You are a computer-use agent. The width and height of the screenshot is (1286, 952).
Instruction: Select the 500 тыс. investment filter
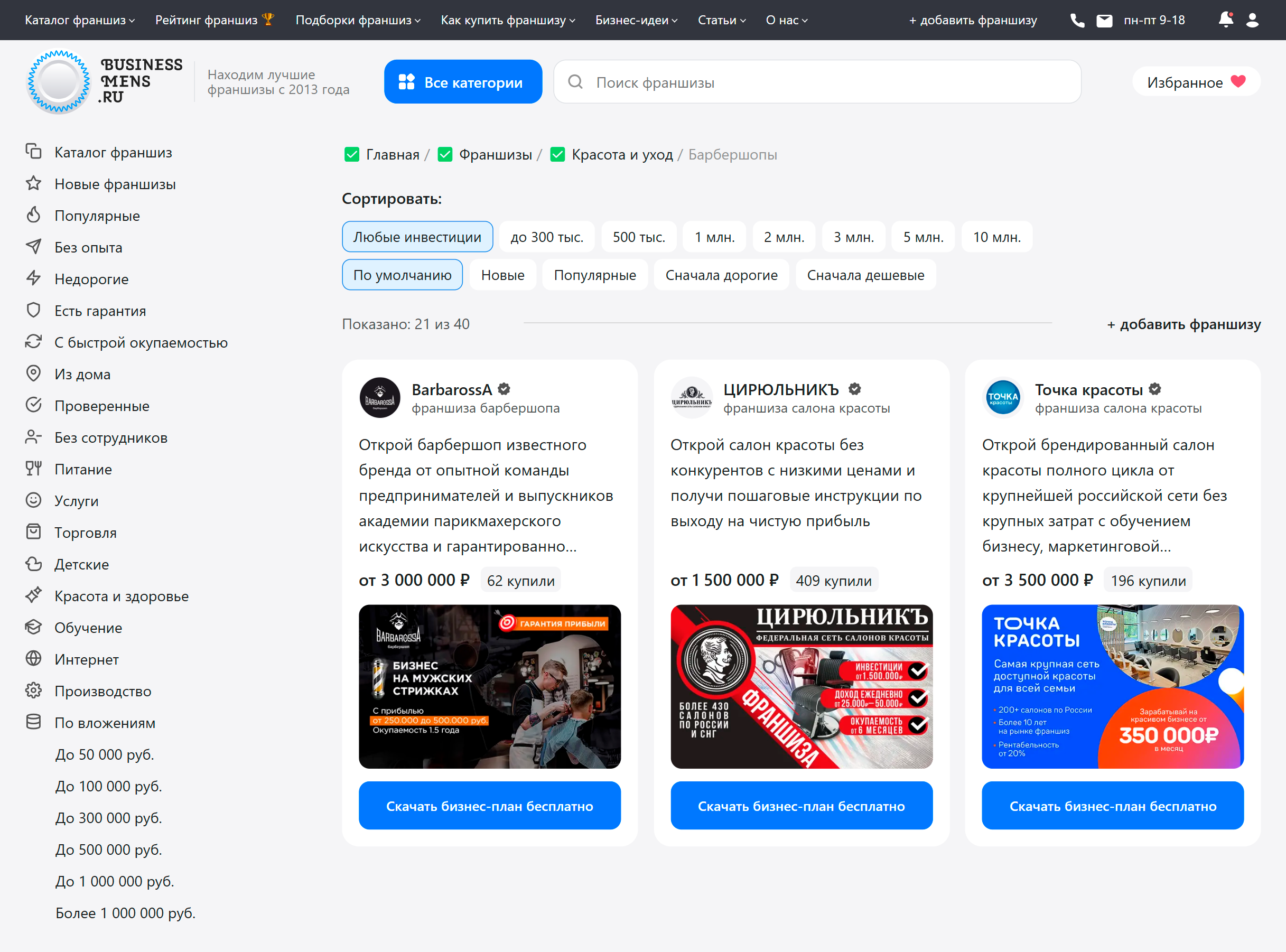(x=639, y=237)
